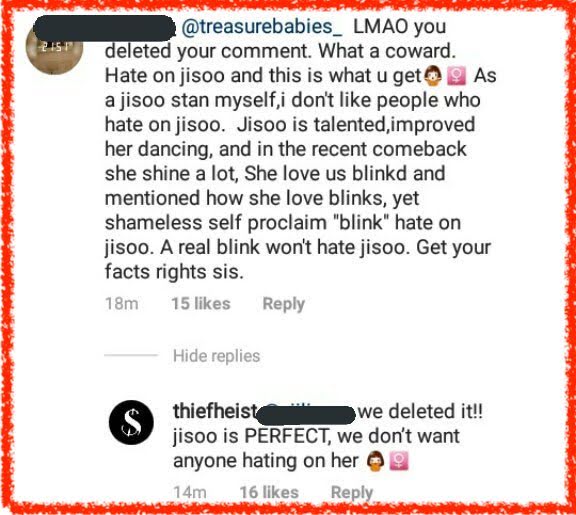This screenshot has width=576, height=515.
Task: Click the facepalm emoji after 'what u get'
Action: (x=433, y=76)
